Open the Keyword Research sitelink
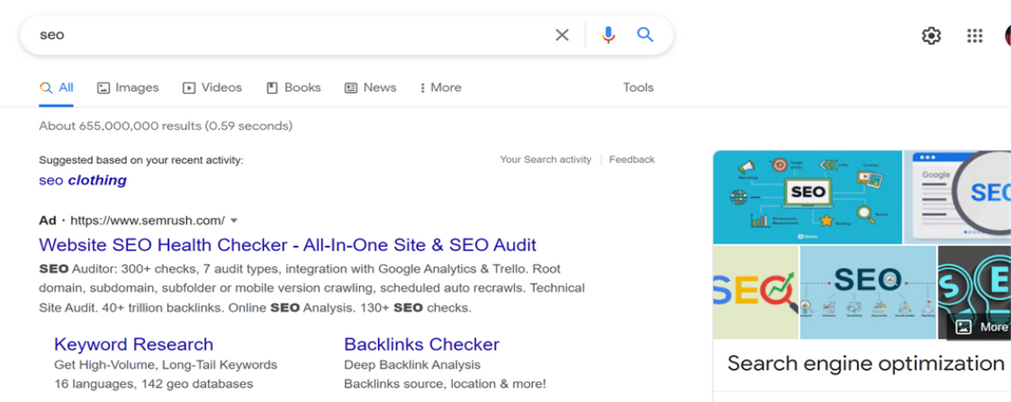Image resolution: width=1011 pixels, height=402 pixels. (133, 345)
